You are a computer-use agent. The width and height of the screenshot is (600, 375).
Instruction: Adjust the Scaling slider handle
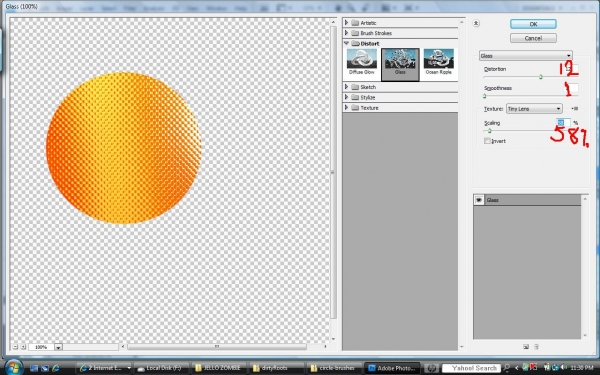click(489, 131)
